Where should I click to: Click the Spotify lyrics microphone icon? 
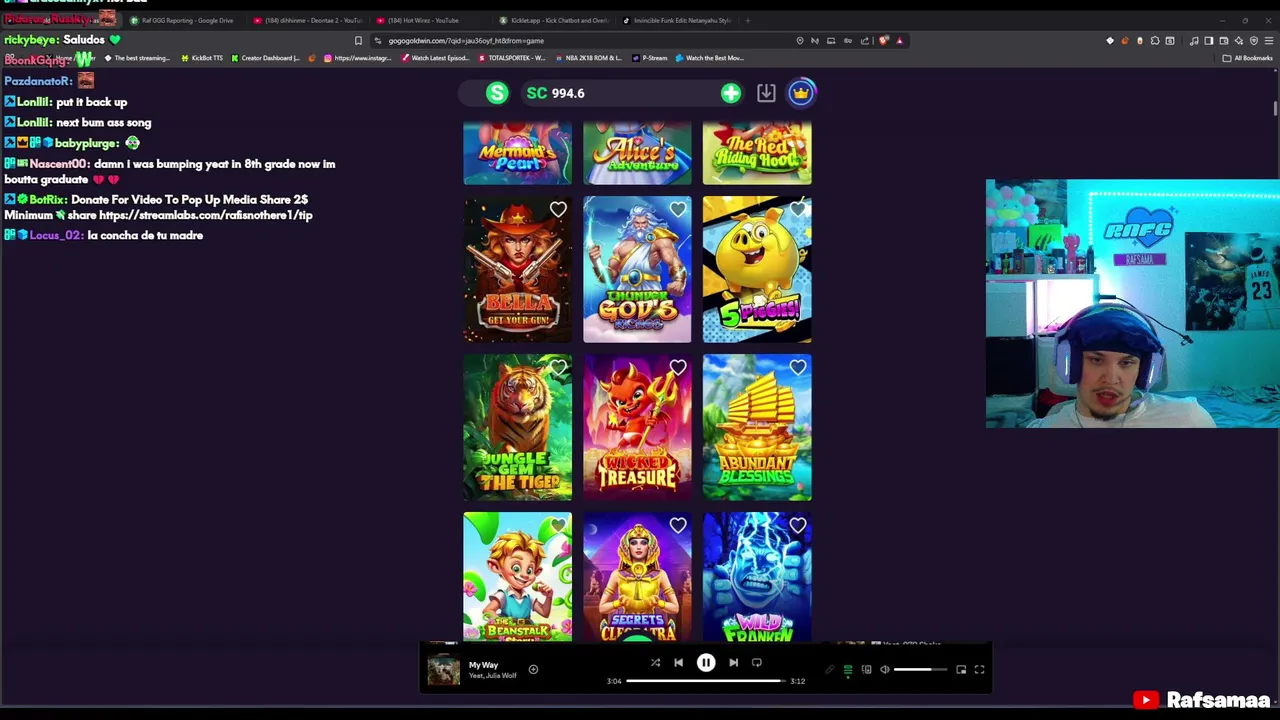point(829,670)
